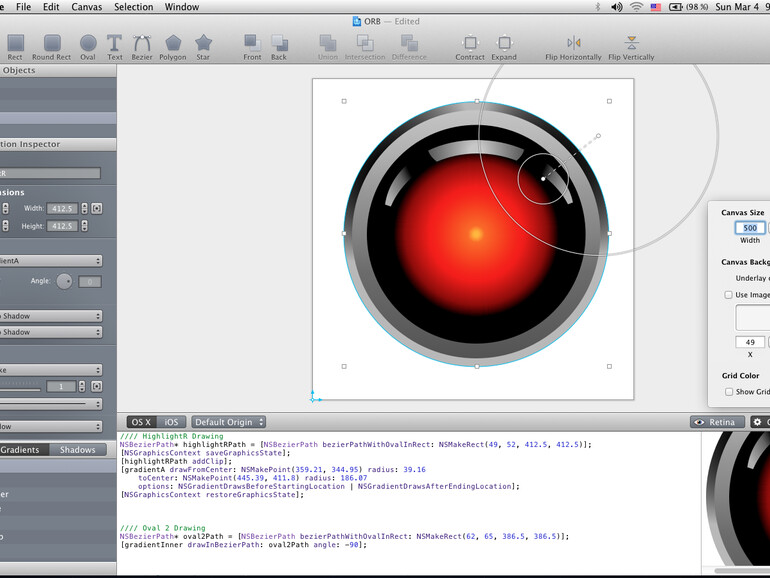Screen dimensions: 770x578
Task: Open the Window menu
Action: coord(182,7)
